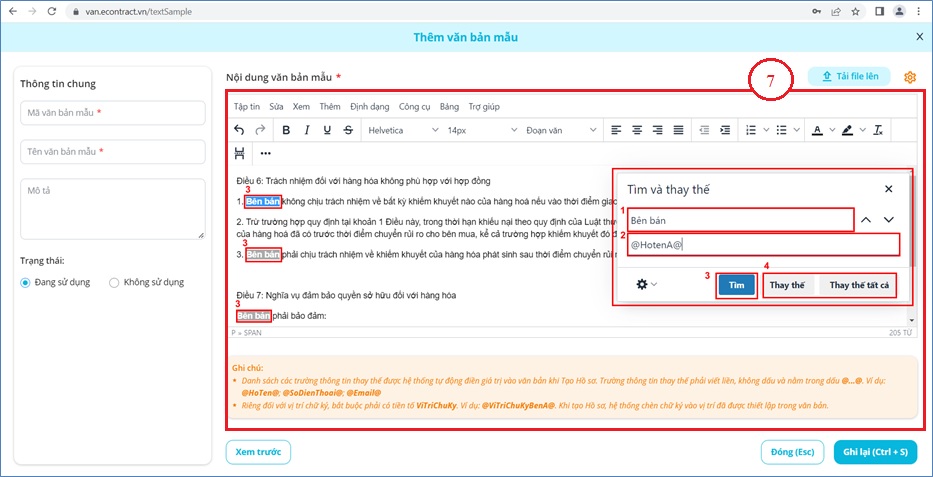Open the orange settings gear icon
This screenshot has width=933, height=477.
pyautogui.click(x=910, y=77)
